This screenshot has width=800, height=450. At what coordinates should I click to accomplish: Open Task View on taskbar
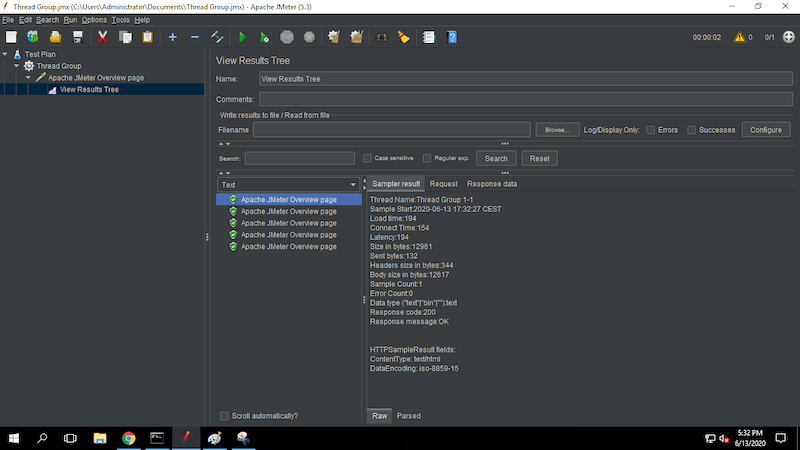(70, 438)
